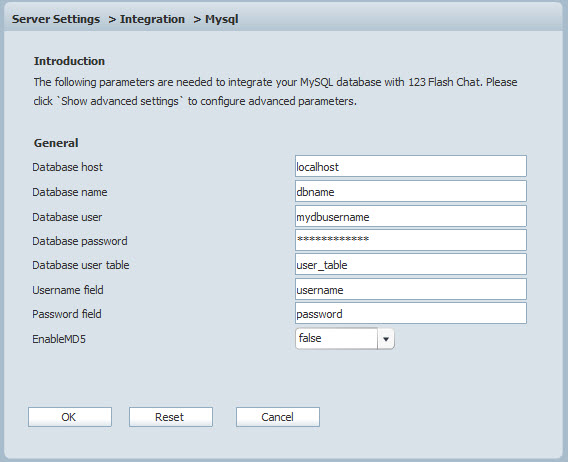Viewport: 568px width, 462px height.
Task: Edit the Database user field showing mydbusername
Action: 411,216
